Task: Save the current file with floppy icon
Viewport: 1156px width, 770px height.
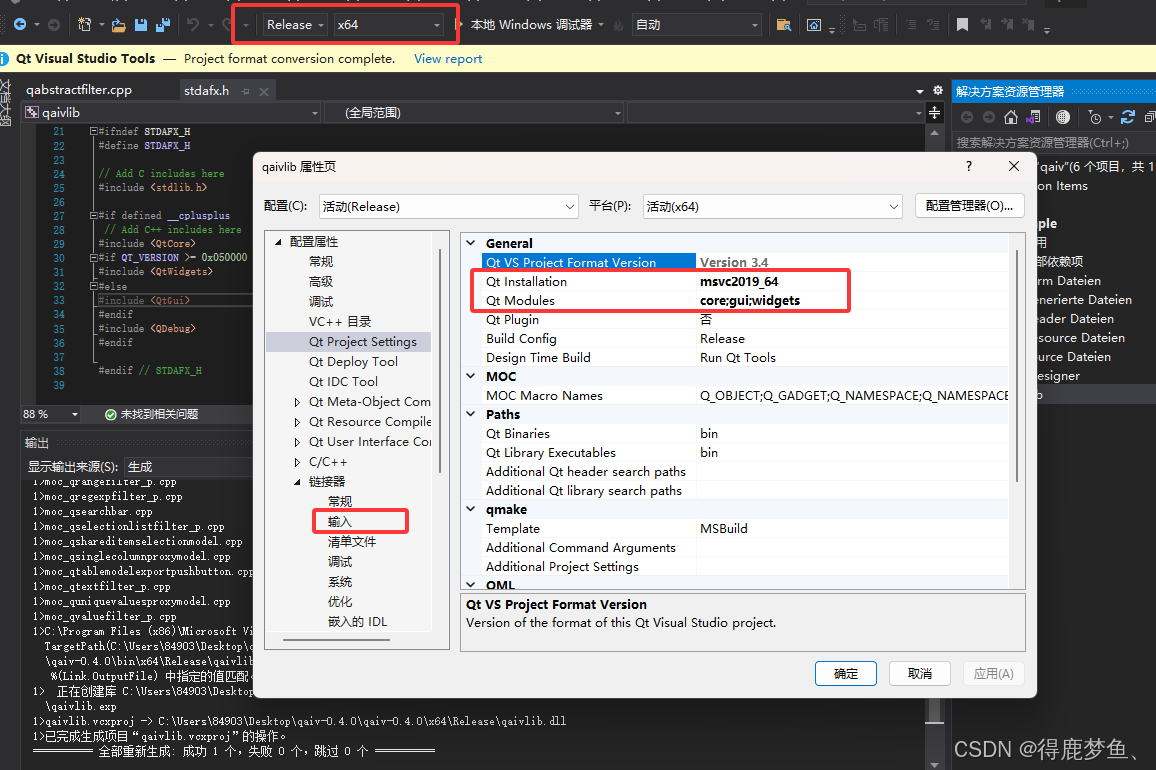Action: pyautogui.click(x=140, y=25)
